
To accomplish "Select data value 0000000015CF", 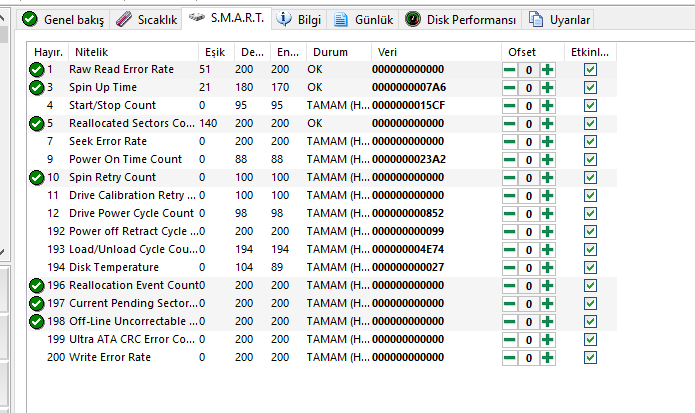I will pos(409,105).
